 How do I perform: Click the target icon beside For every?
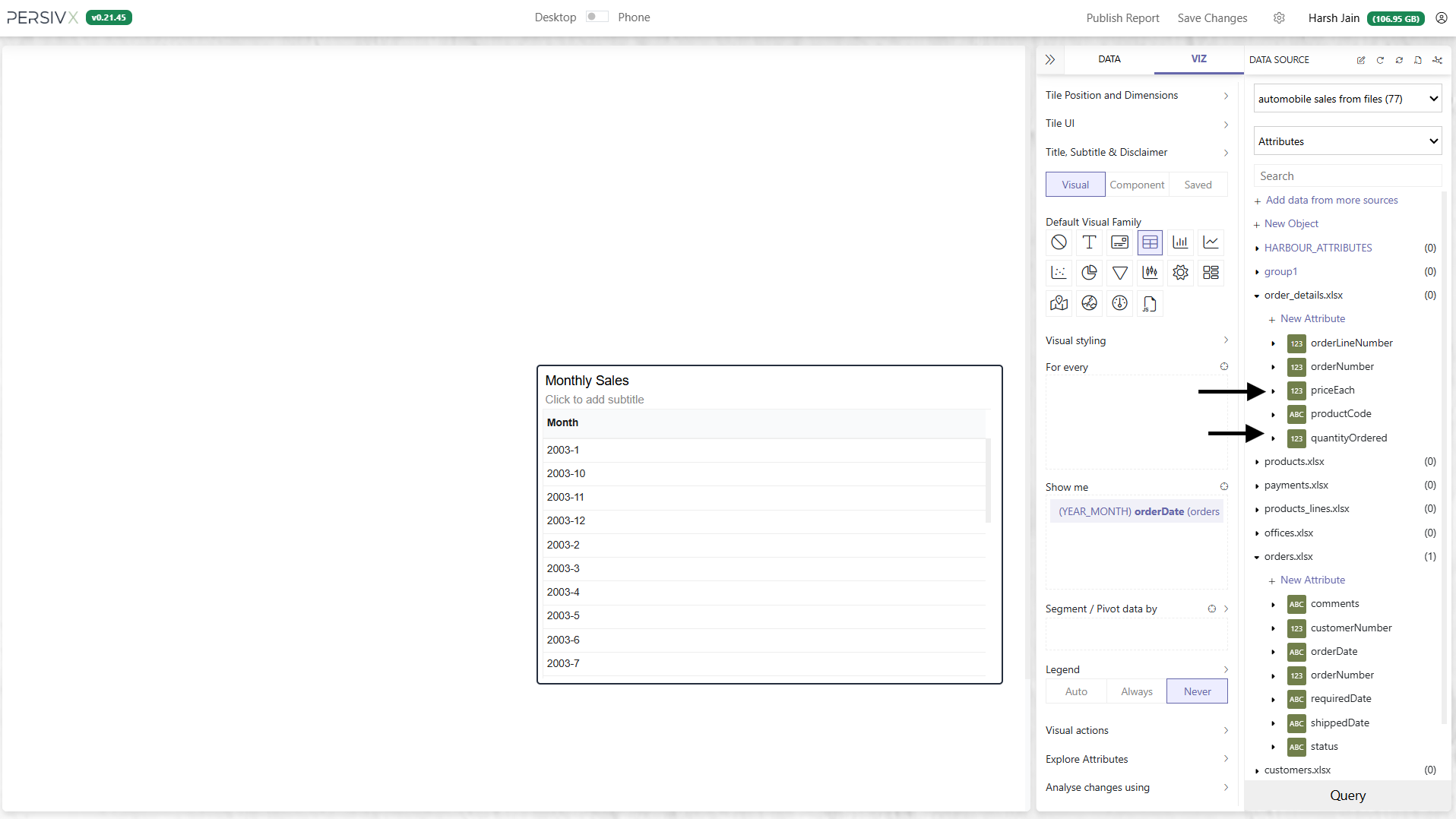tap(1224, 366)
